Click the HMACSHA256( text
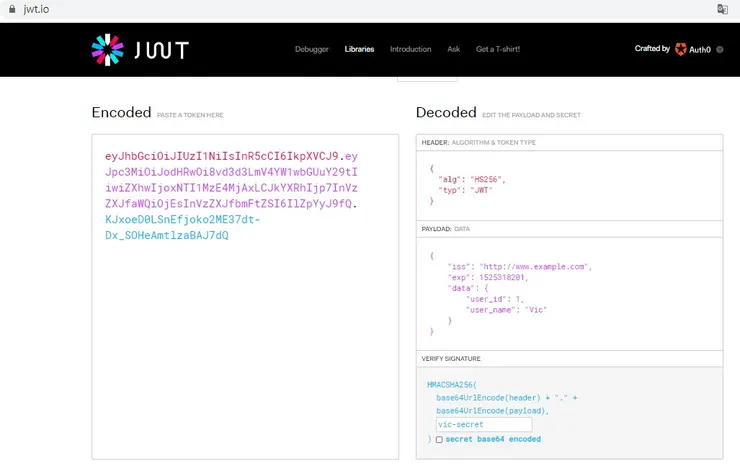 coord(452,385)
